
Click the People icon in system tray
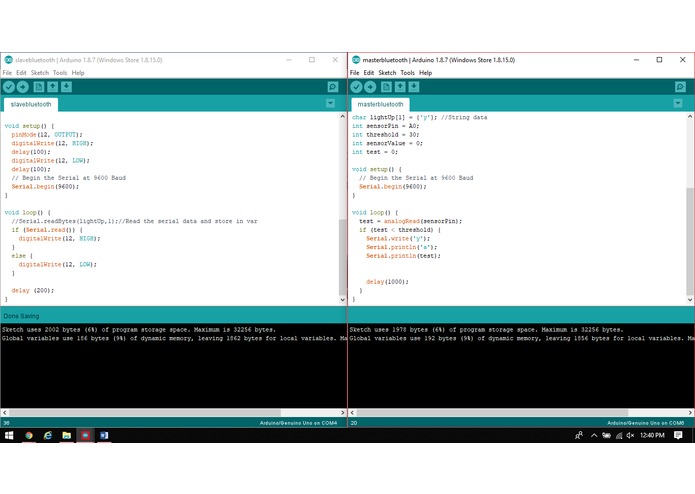(579, 436)
